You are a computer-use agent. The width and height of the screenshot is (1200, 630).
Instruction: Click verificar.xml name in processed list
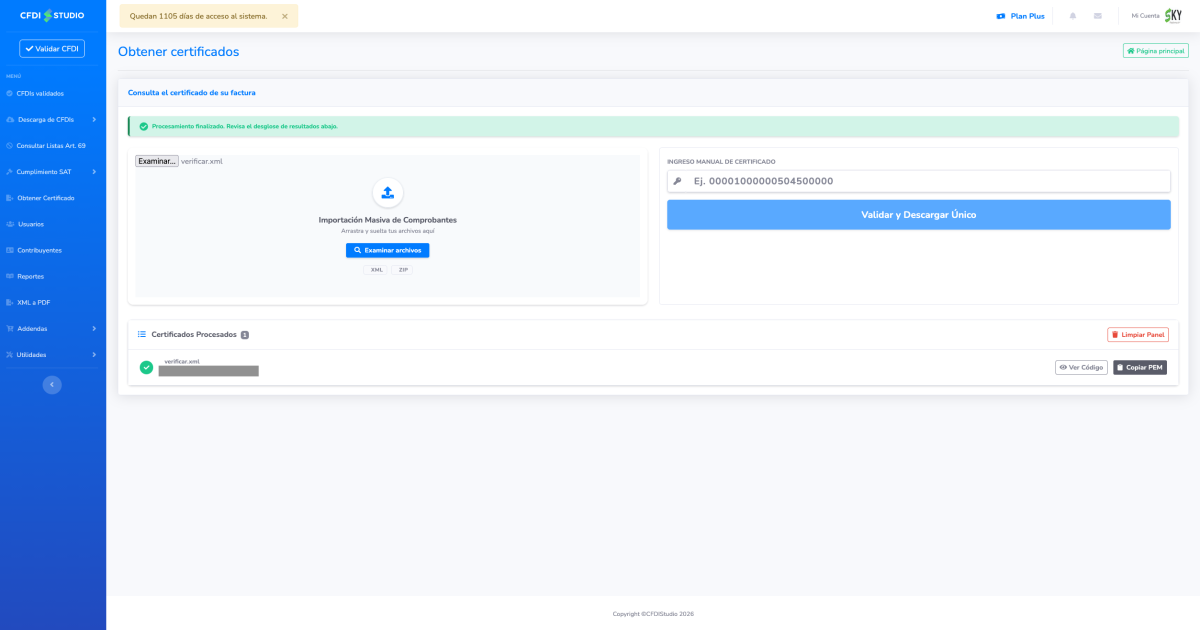(182, 361)
